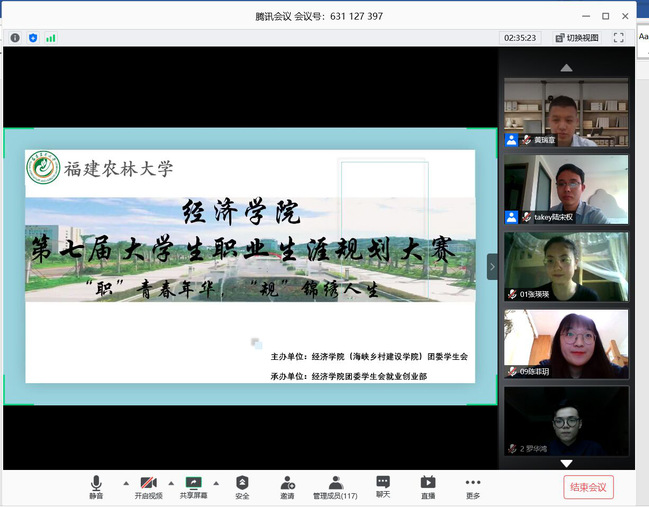The height and width of the screenshot is (507, 649).
Task: Expand sharing options arrow next to 共享屏幕
Action: coord(215,482)
